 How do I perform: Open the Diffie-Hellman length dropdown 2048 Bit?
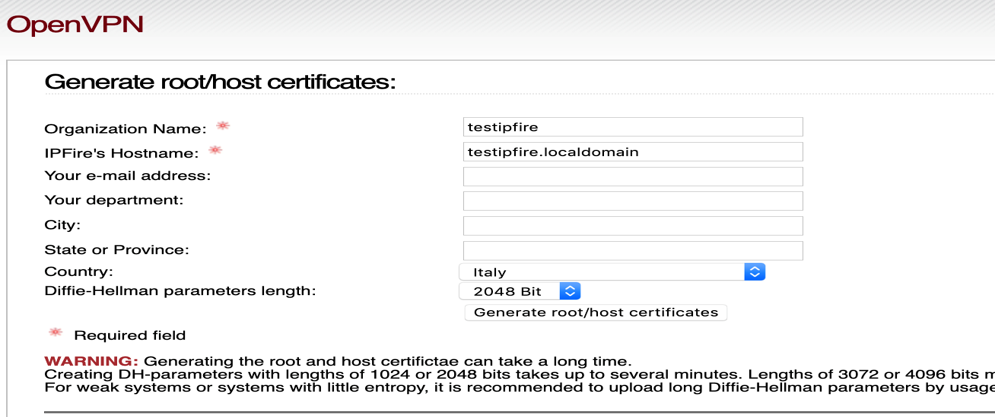pyautogui.click(x=520, y=291)
